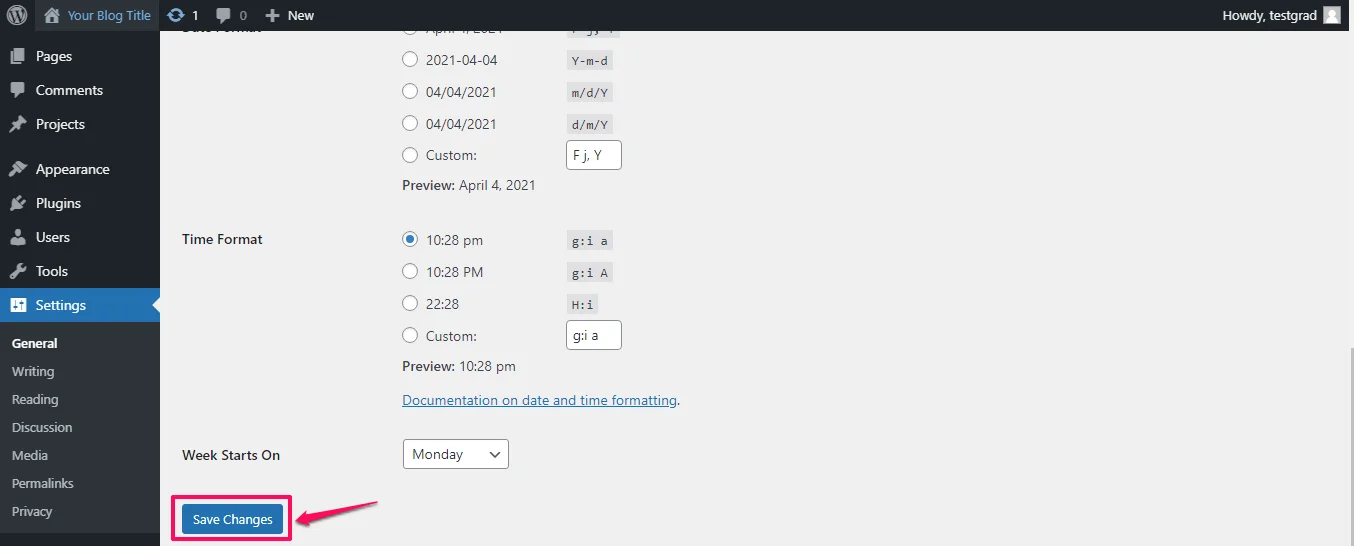
Task: Click the custom date format text field
Action: 593,155
